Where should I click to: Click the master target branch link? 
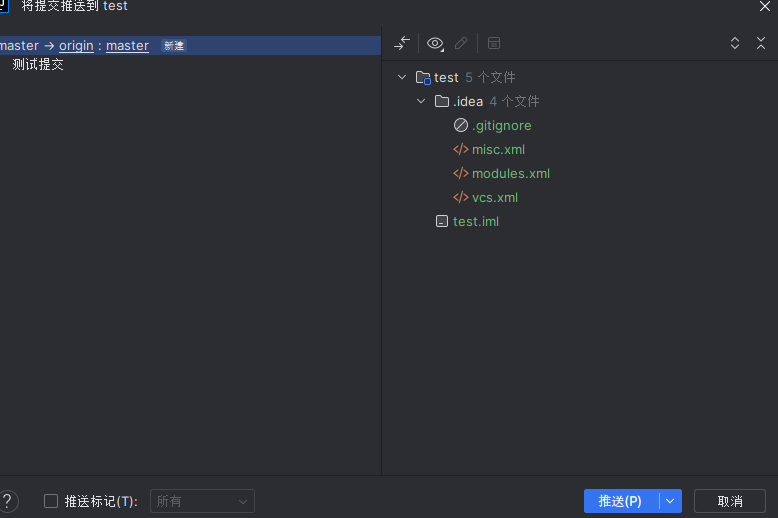(x=128, y=46)
